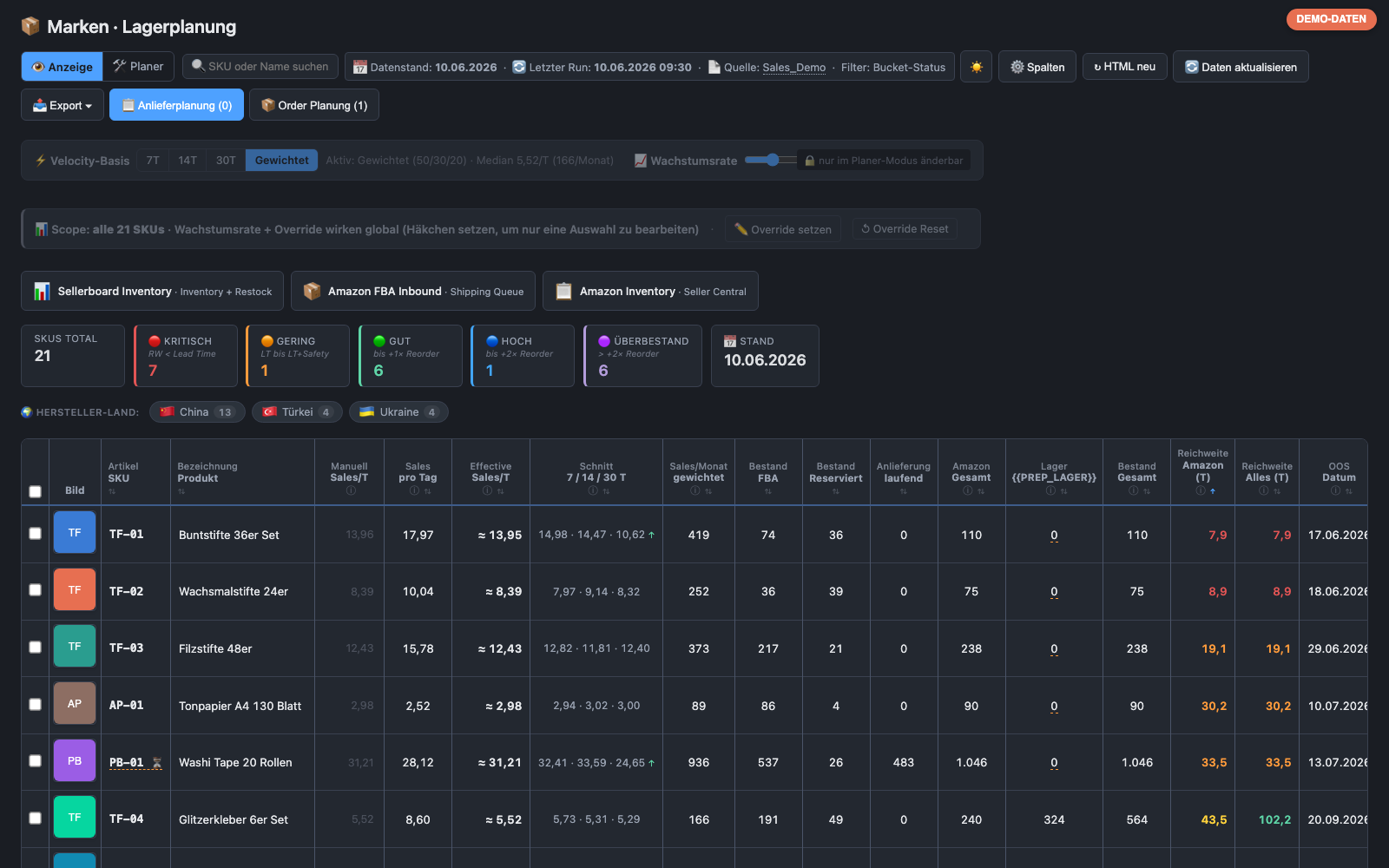Image resolution: width=1389 pixels, height=868 pixels.
Task: Check the TF-02 Wachsmalstifte row checkbox
Action: pyautogui.click(x=35, y=589)
